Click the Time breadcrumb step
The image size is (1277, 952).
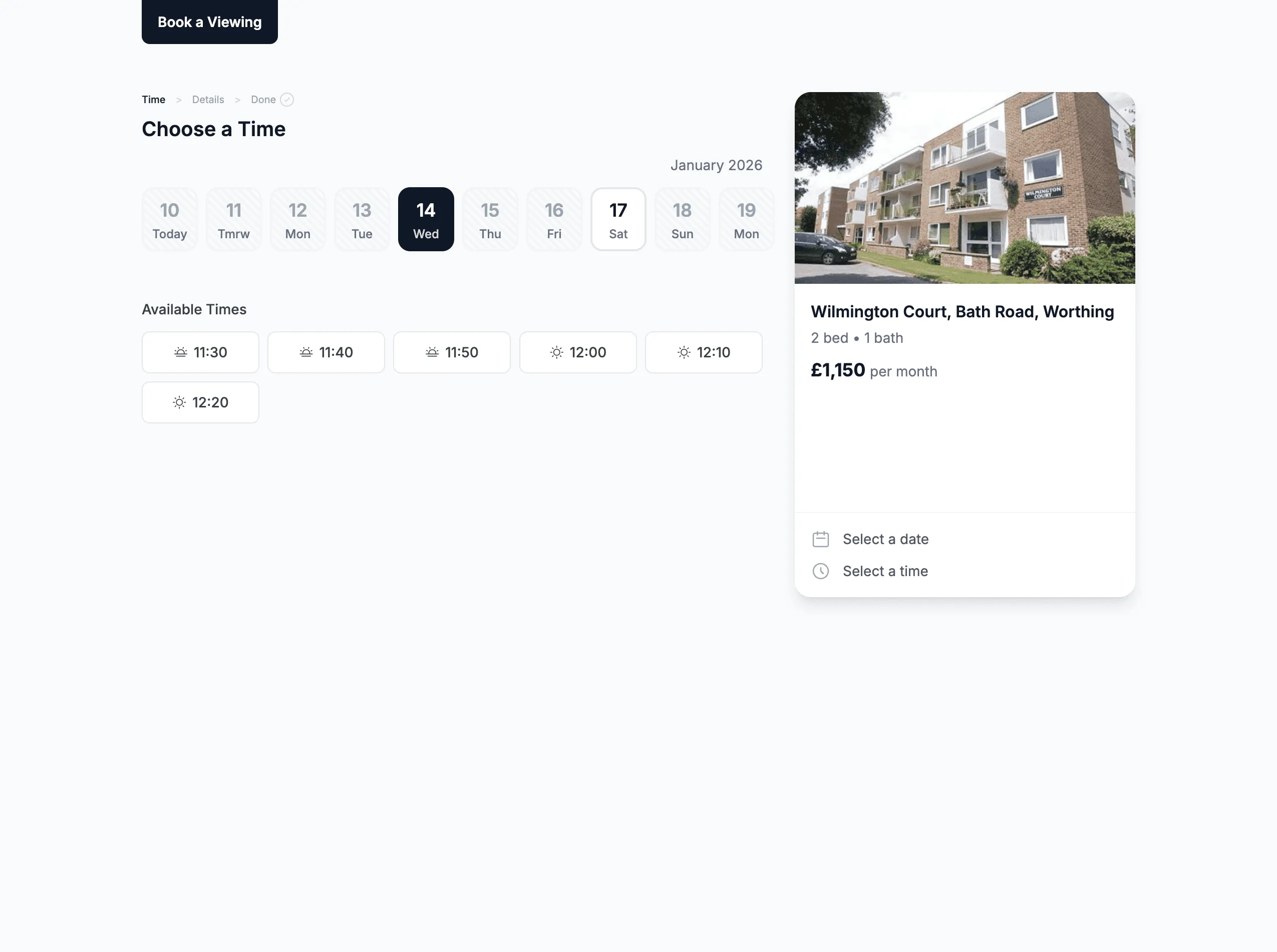(153, 99)
